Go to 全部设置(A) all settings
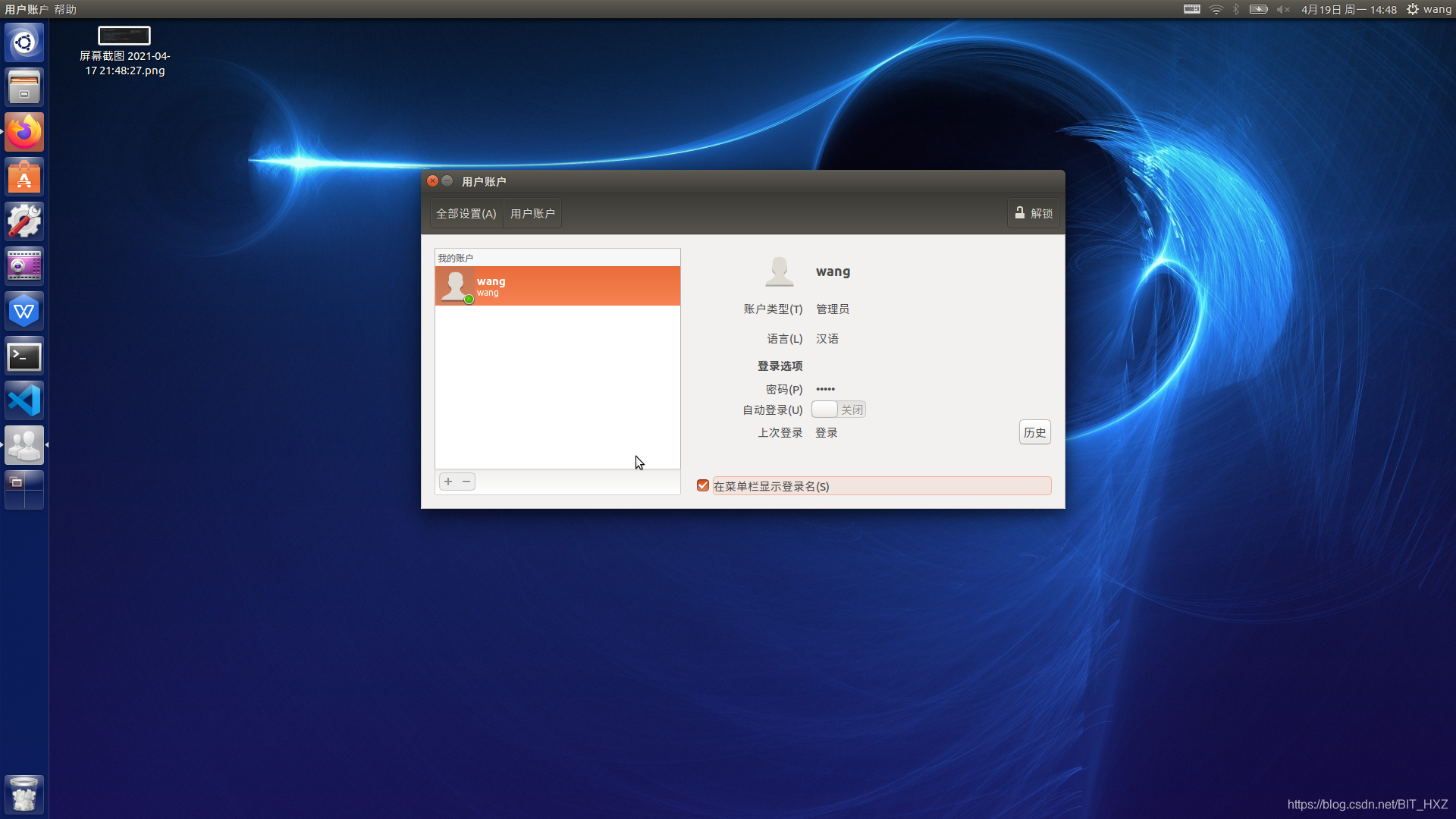 (466, 214)
